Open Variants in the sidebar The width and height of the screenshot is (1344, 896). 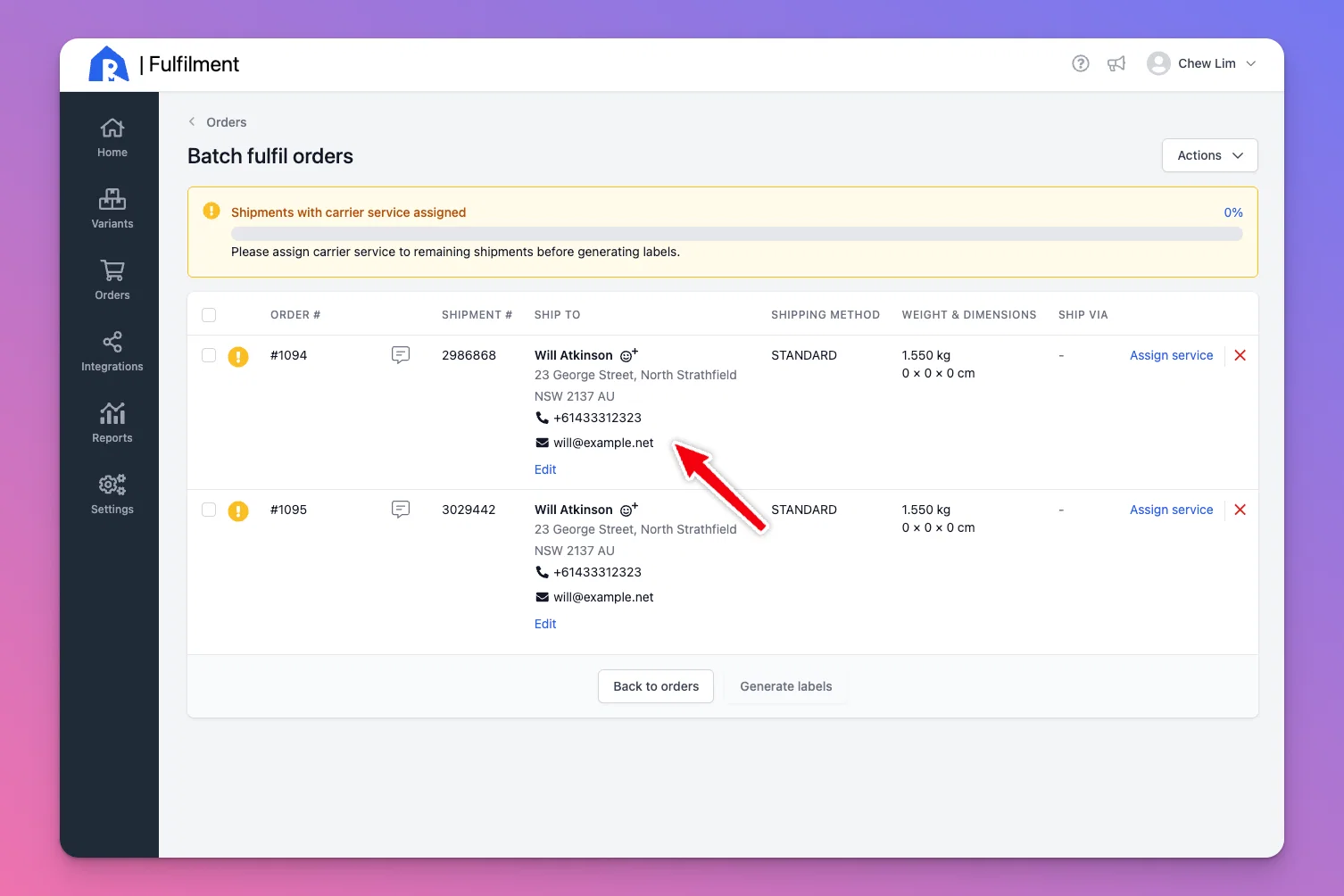pyautogui.click(x=112, y=210)
